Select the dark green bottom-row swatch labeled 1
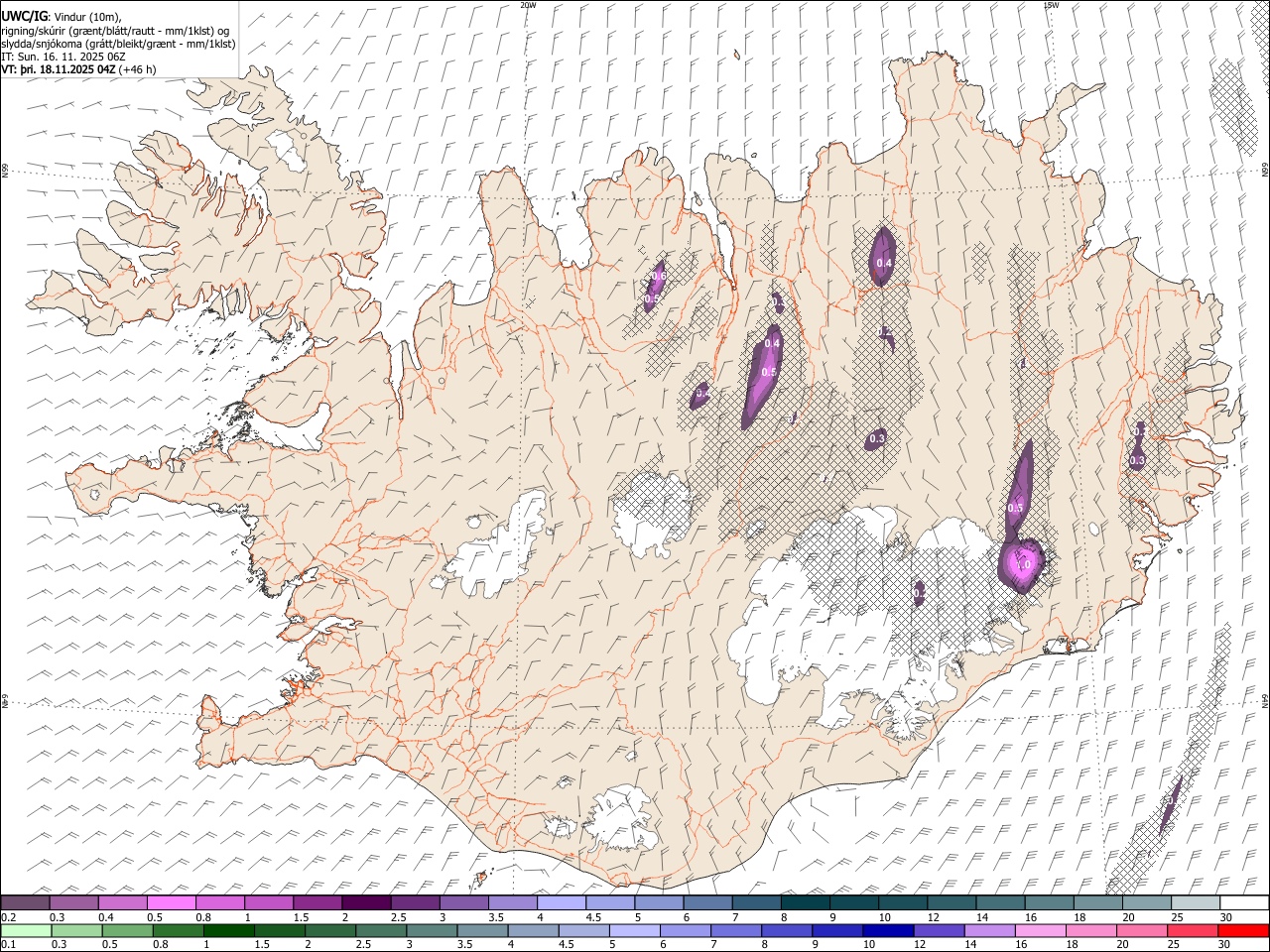The width and height of the screenshot is (1270, 952). (x=229, y=930)
